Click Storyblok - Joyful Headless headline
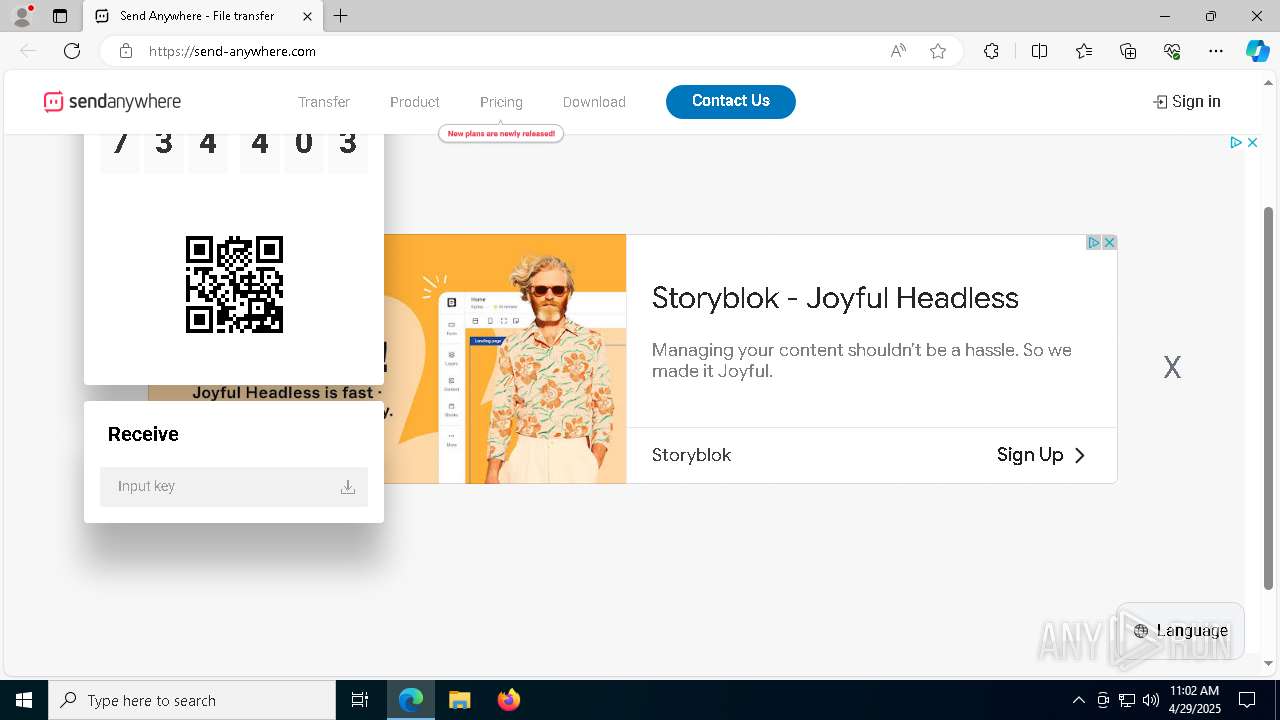 pos(835,298)
